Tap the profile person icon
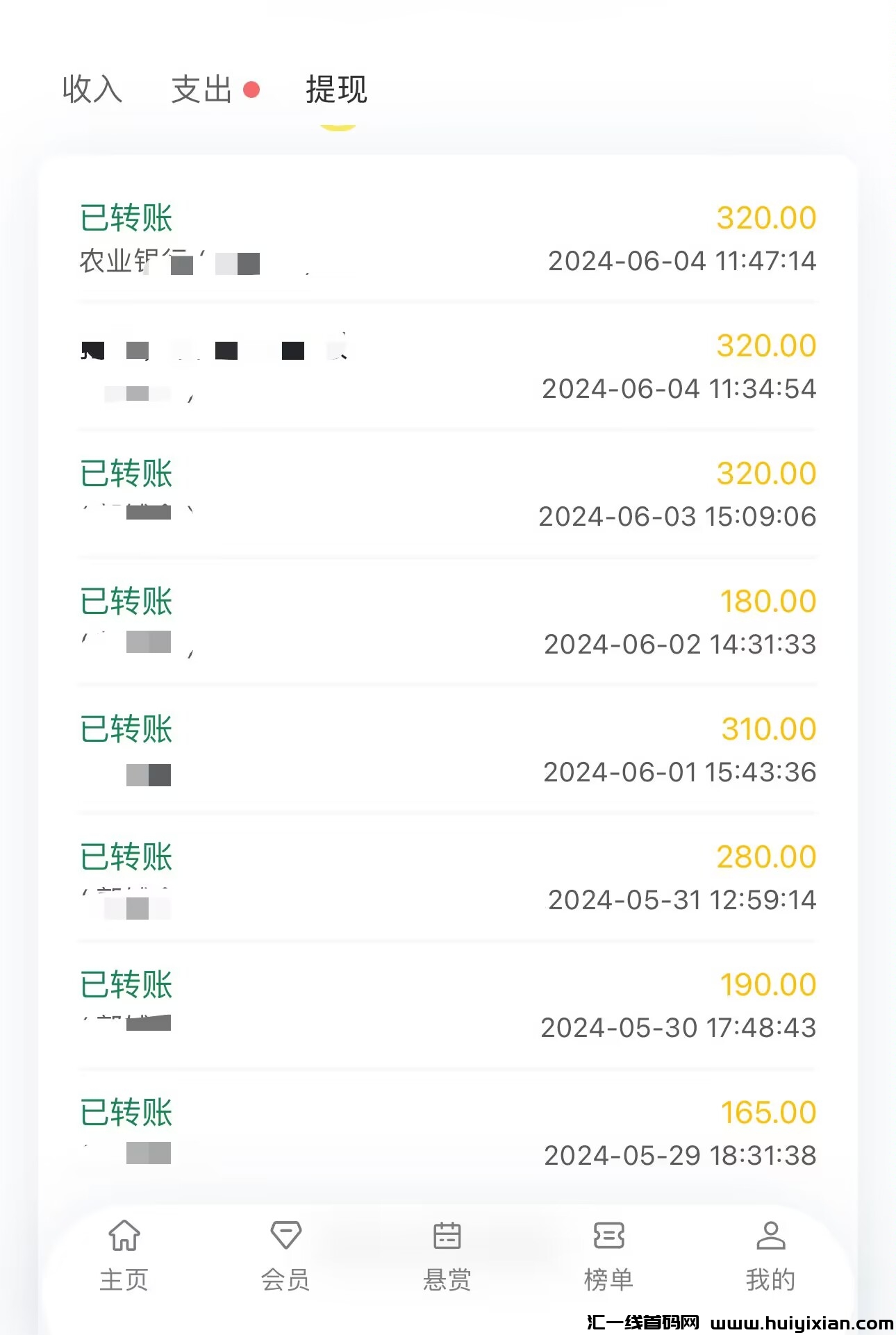The image size is (896, 1335). (770, 1236)
